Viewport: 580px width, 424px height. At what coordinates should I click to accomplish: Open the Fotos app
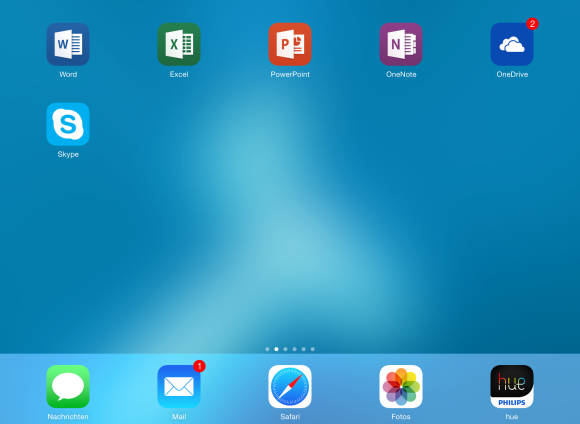(401, 386)
